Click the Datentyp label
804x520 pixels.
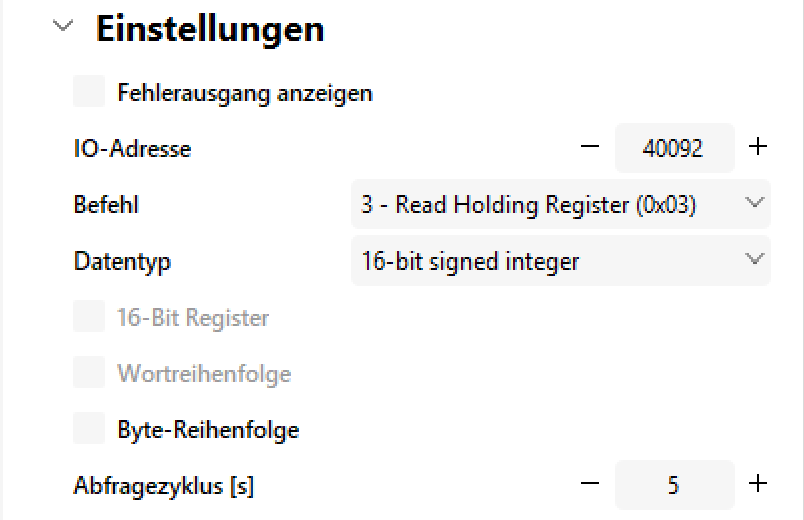pyautogui.click(x=122, y=262)
